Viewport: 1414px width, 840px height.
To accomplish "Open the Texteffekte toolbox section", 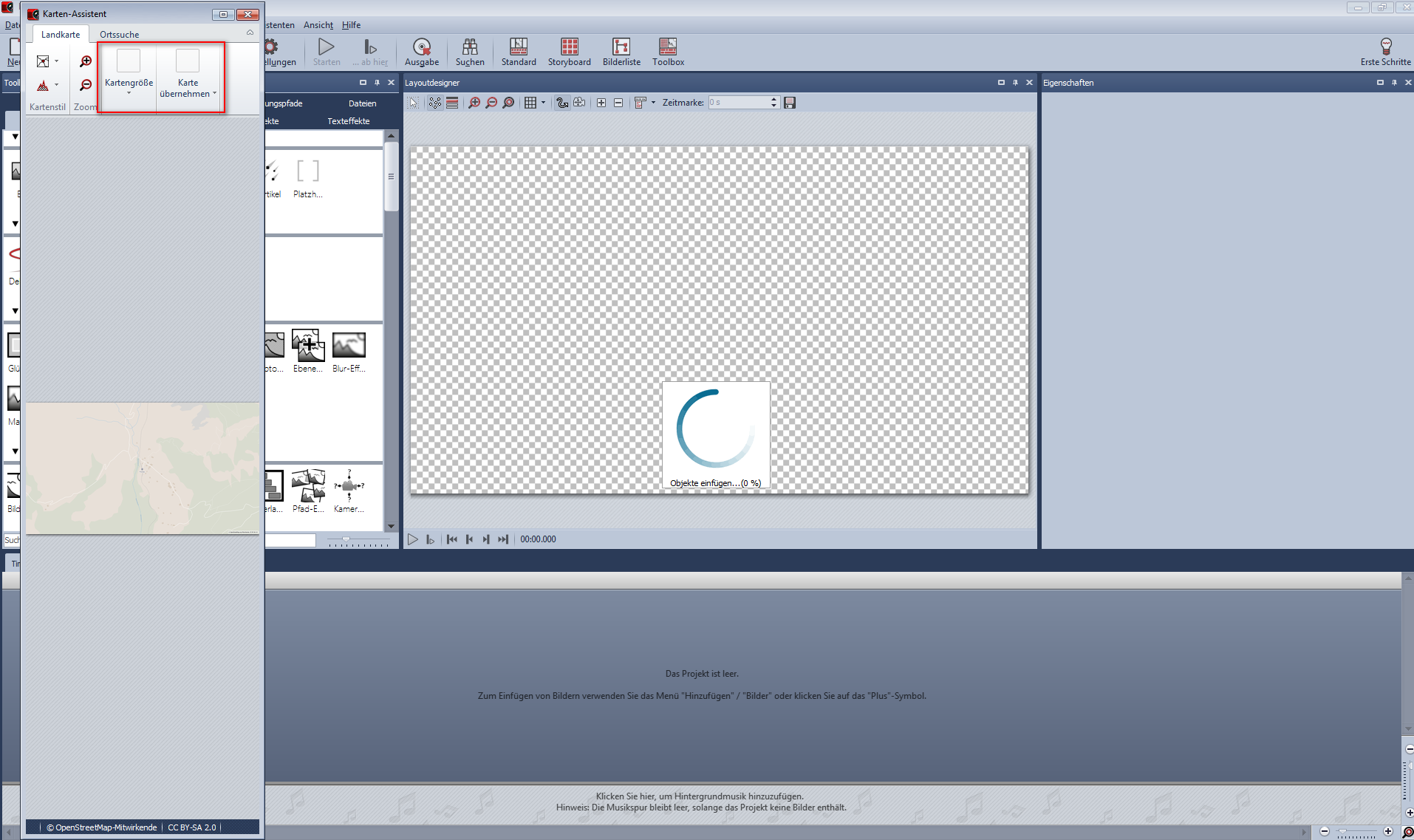I will (348, 121).
